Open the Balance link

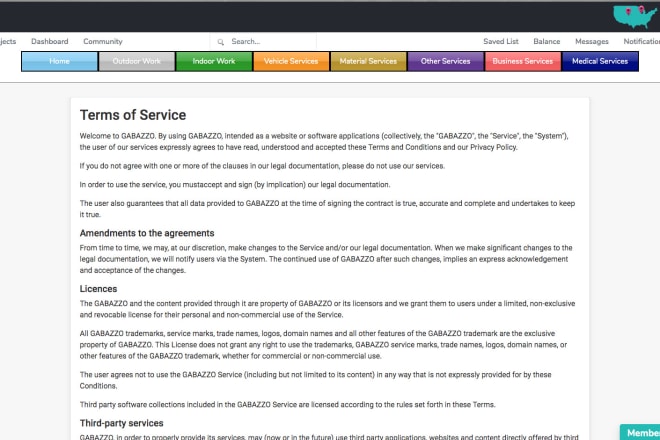coord(547,41)
